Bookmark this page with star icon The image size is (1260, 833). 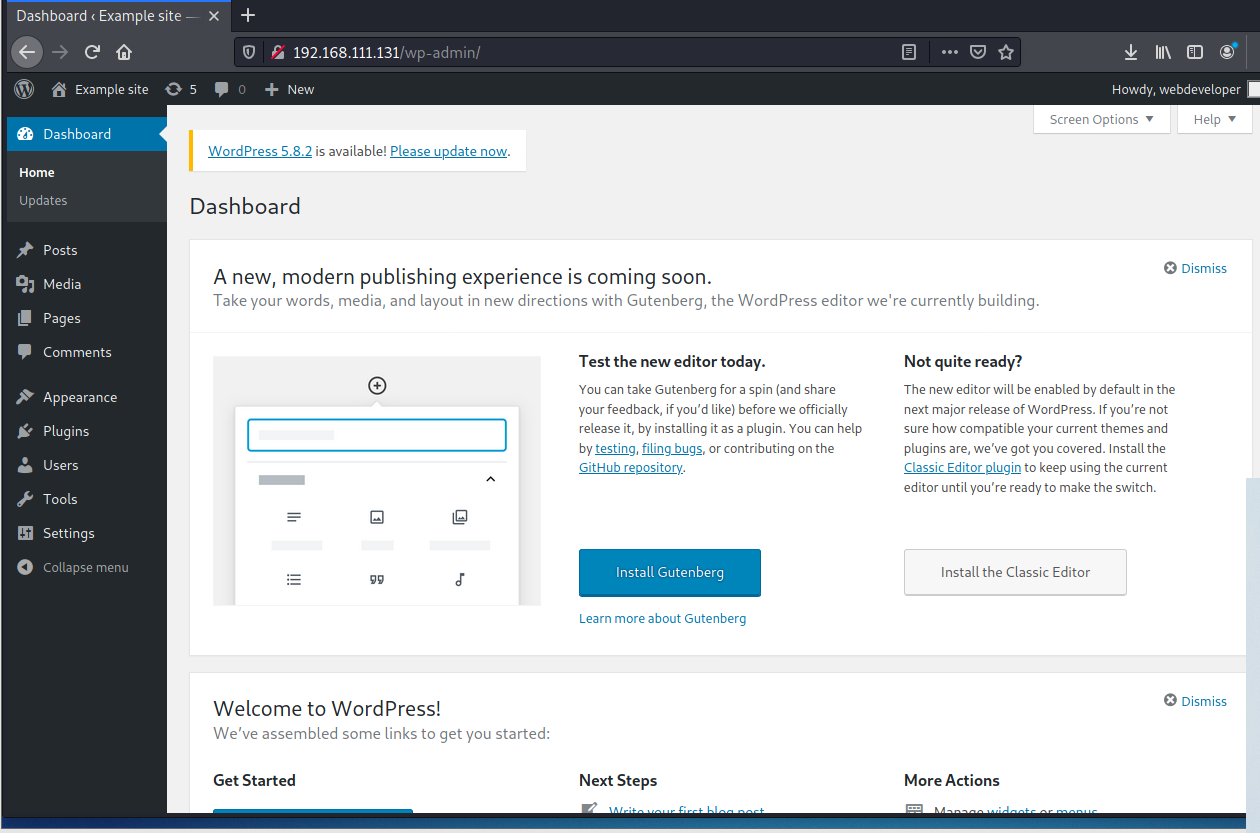1006,52
